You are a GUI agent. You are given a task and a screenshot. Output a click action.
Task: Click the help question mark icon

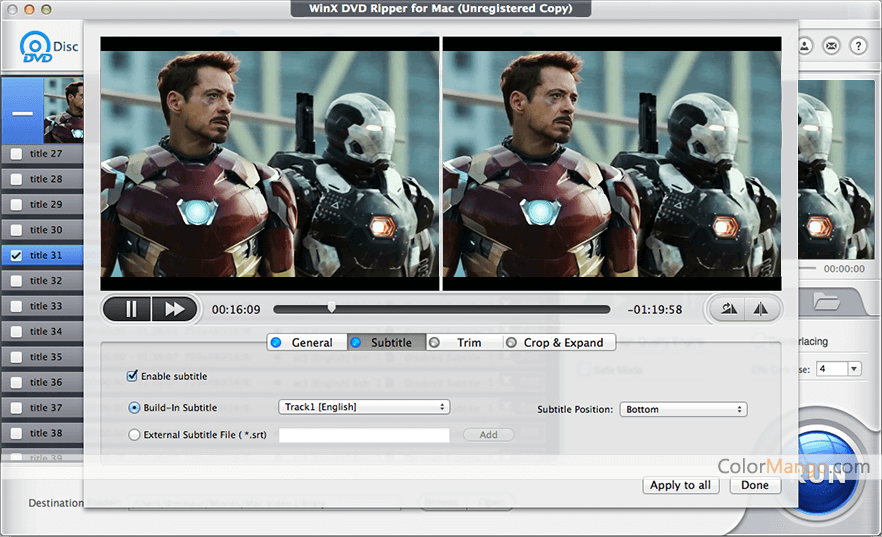pyautogui.click(x=858, y=46)
